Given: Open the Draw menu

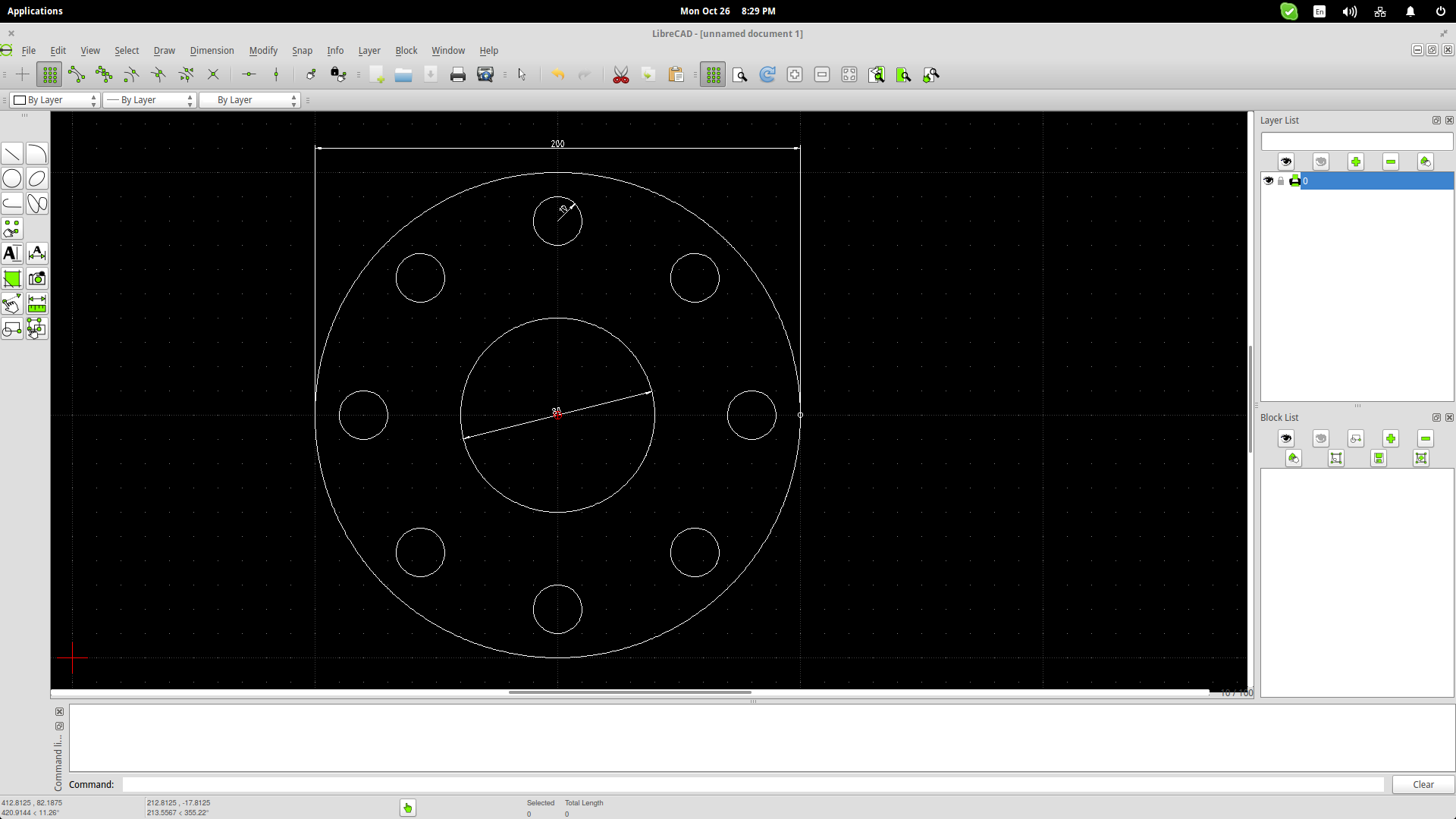Looking at the screenshot, I should pos(164,51).
